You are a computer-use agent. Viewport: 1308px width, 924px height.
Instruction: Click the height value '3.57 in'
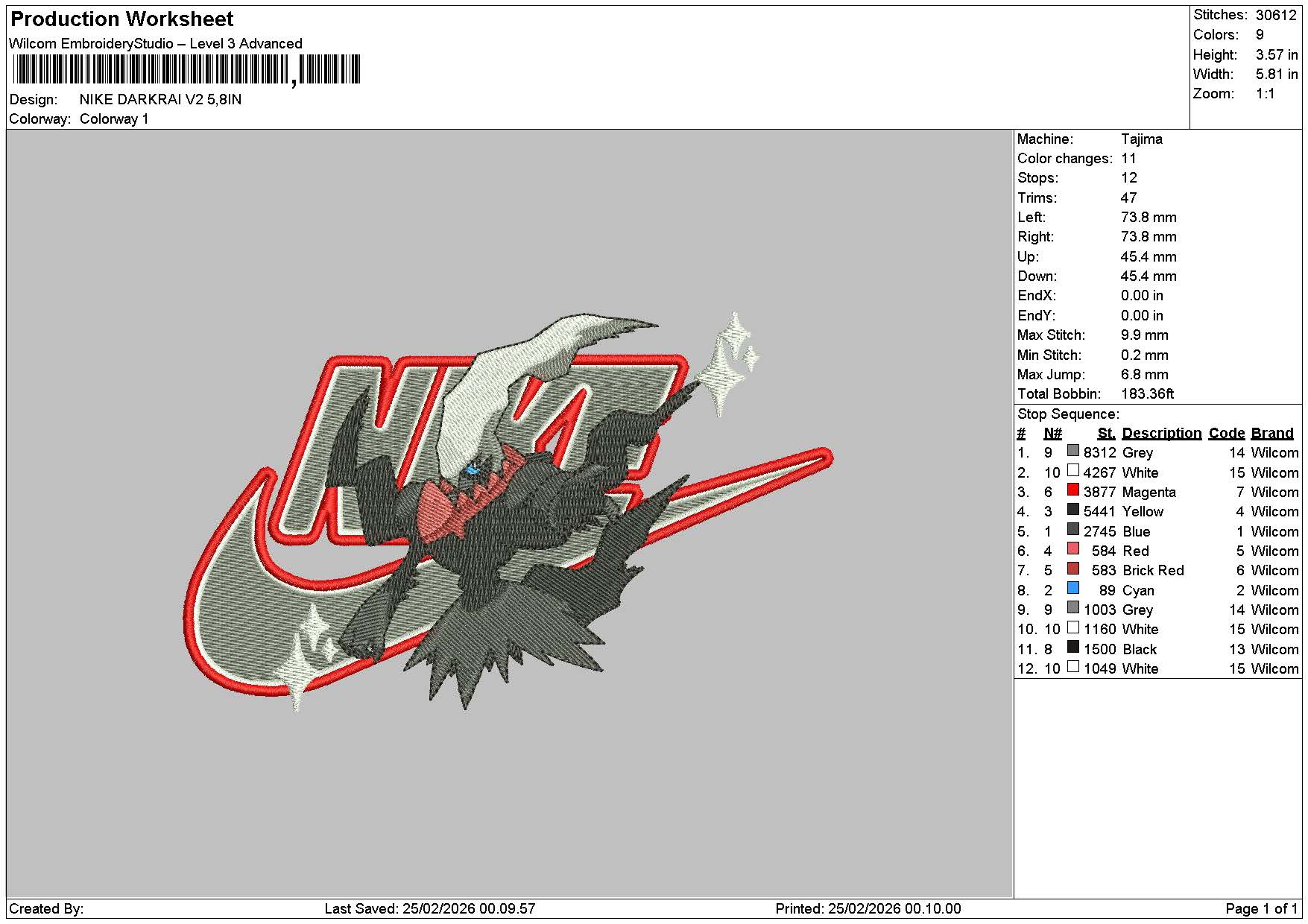[1277, 55]
